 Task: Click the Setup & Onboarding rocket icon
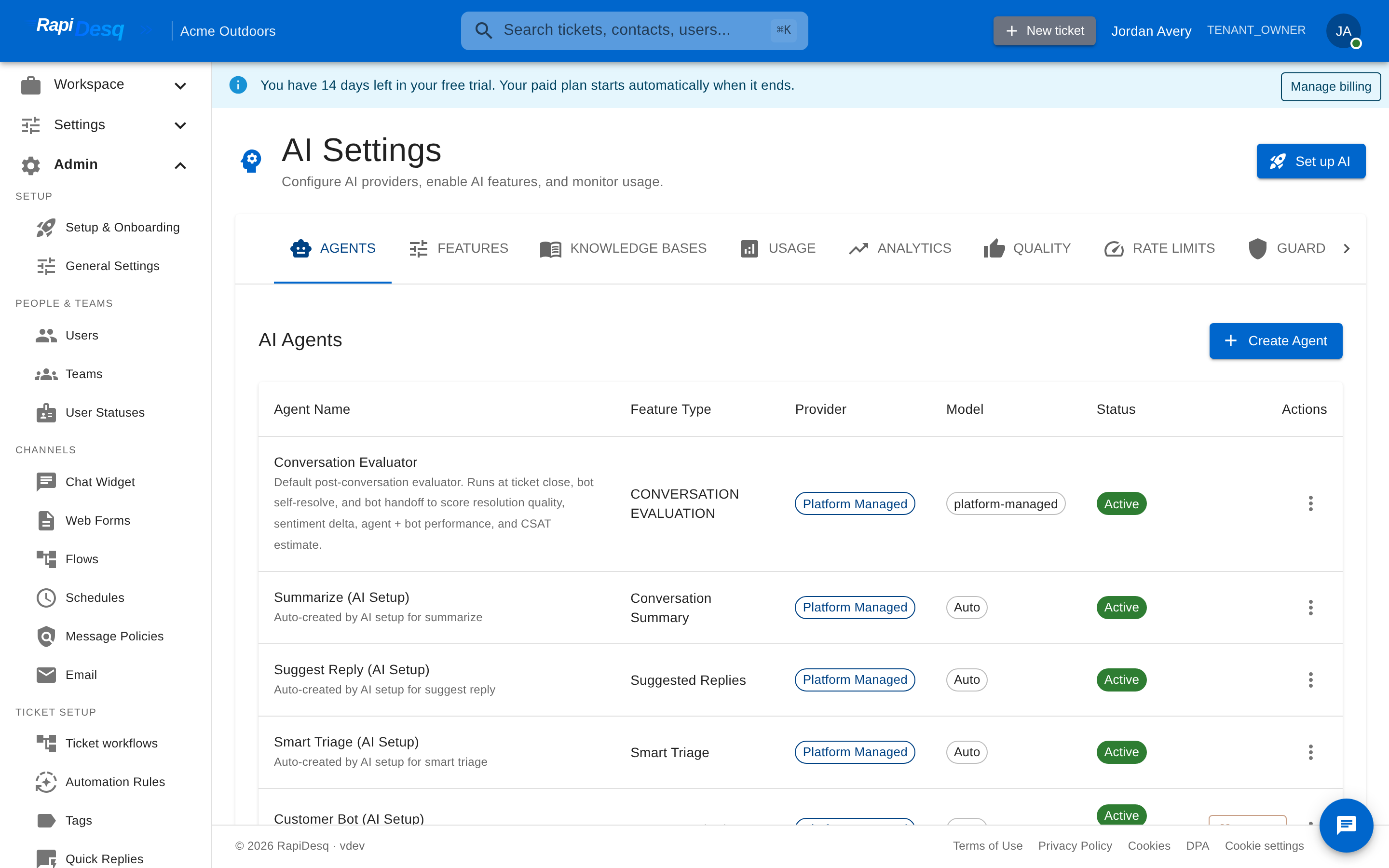[46, 227]
